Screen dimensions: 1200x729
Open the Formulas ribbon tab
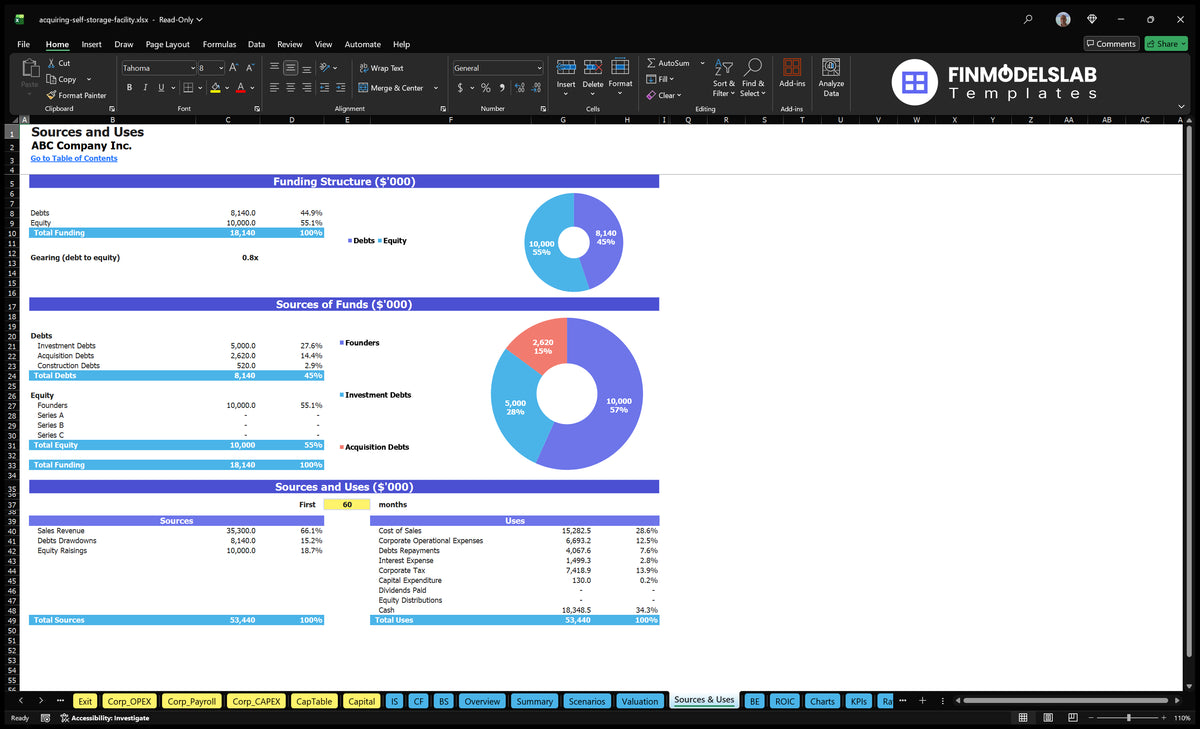[219, 44]
